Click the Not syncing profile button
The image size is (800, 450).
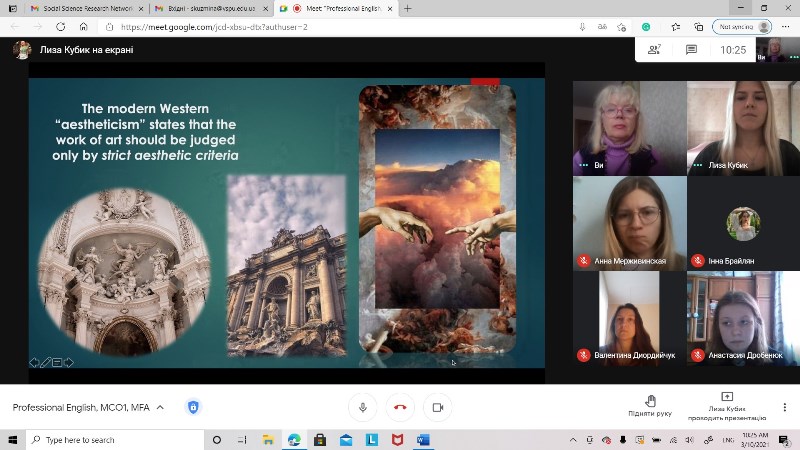click(x=742, y=27)
